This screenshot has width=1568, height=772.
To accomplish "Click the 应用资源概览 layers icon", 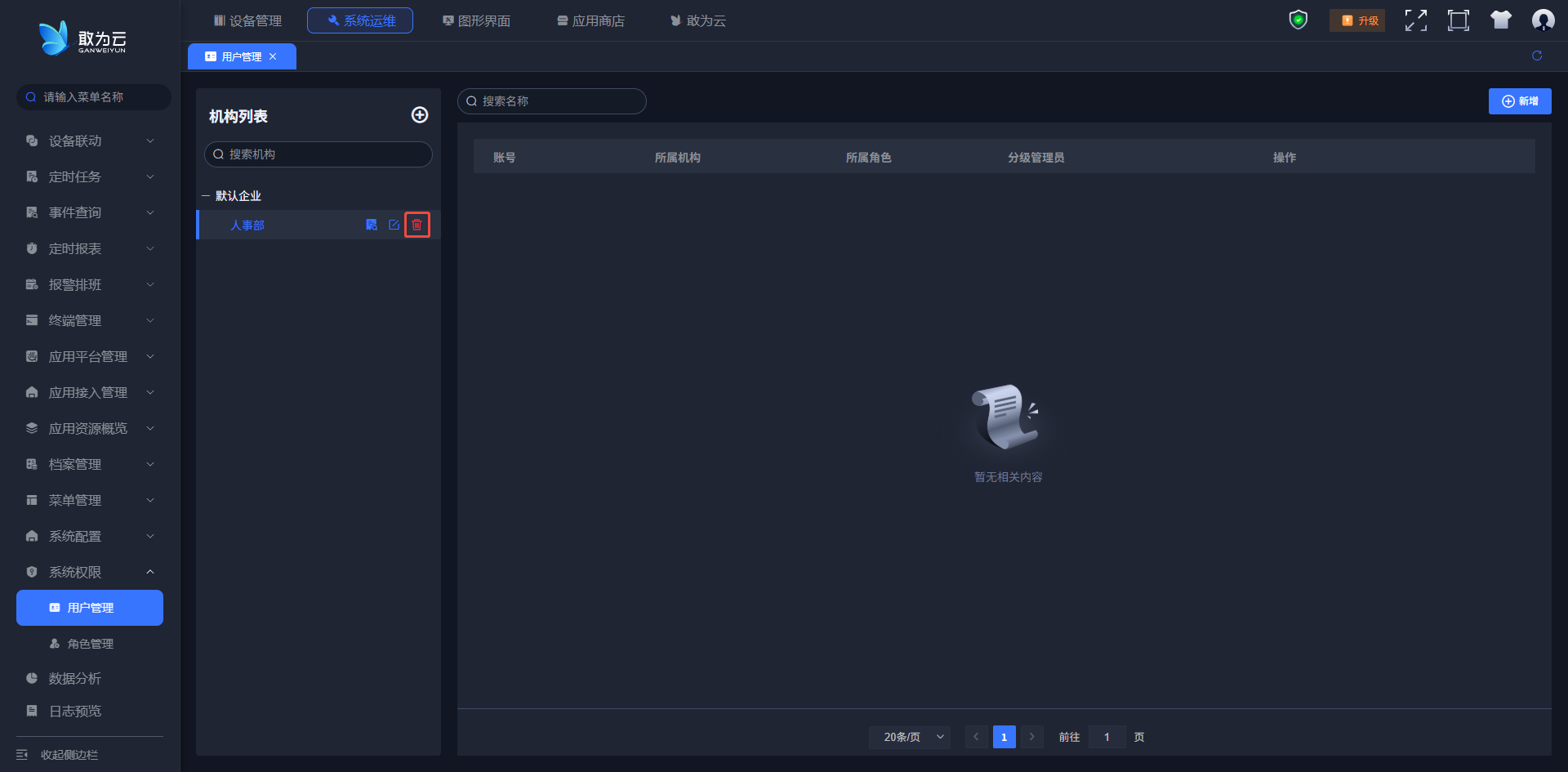I will tap(32, 428).
